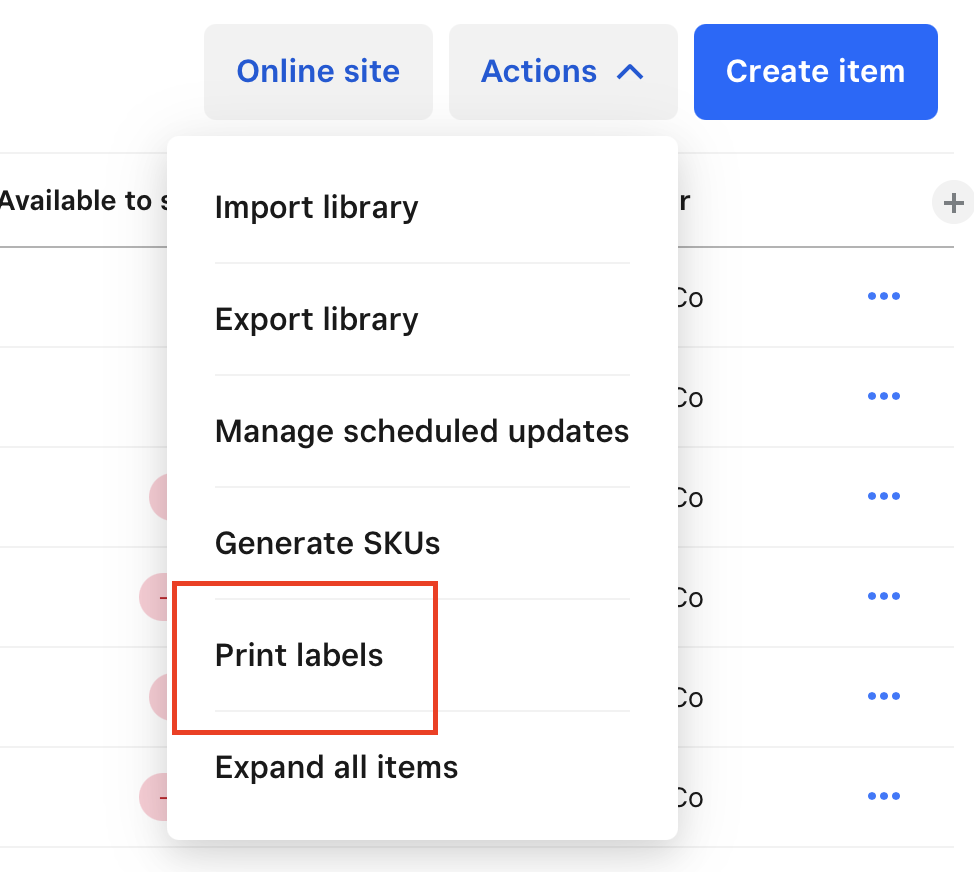Click the pink stock badge in the third row

158,497
